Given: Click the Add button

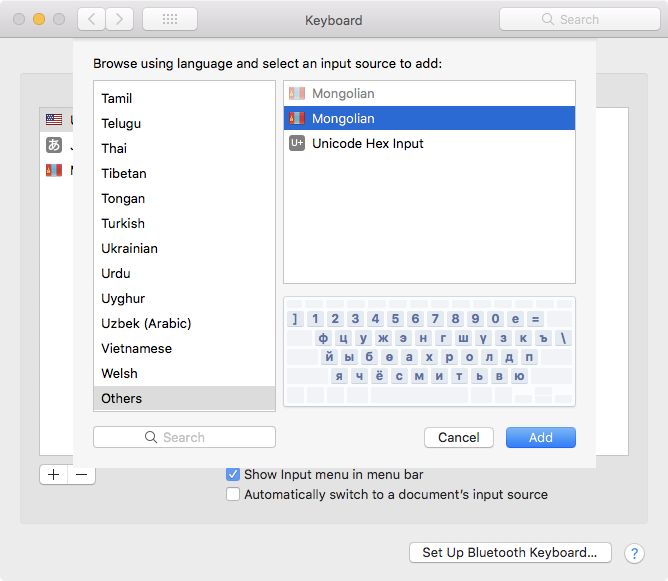Looking at the screenshot, I should point(540,437).
